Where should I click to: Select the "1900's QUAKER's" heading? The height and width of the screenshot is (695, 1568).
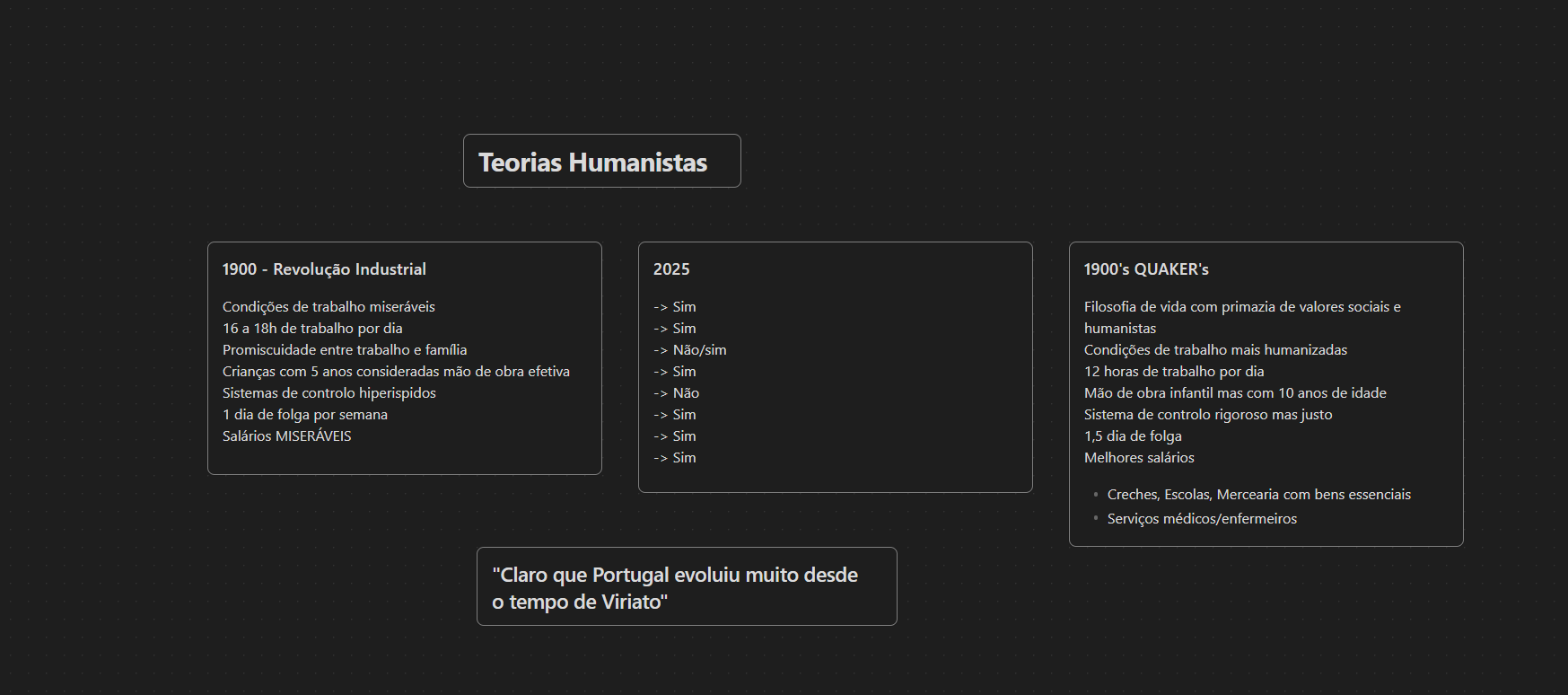click(1146, 269)
